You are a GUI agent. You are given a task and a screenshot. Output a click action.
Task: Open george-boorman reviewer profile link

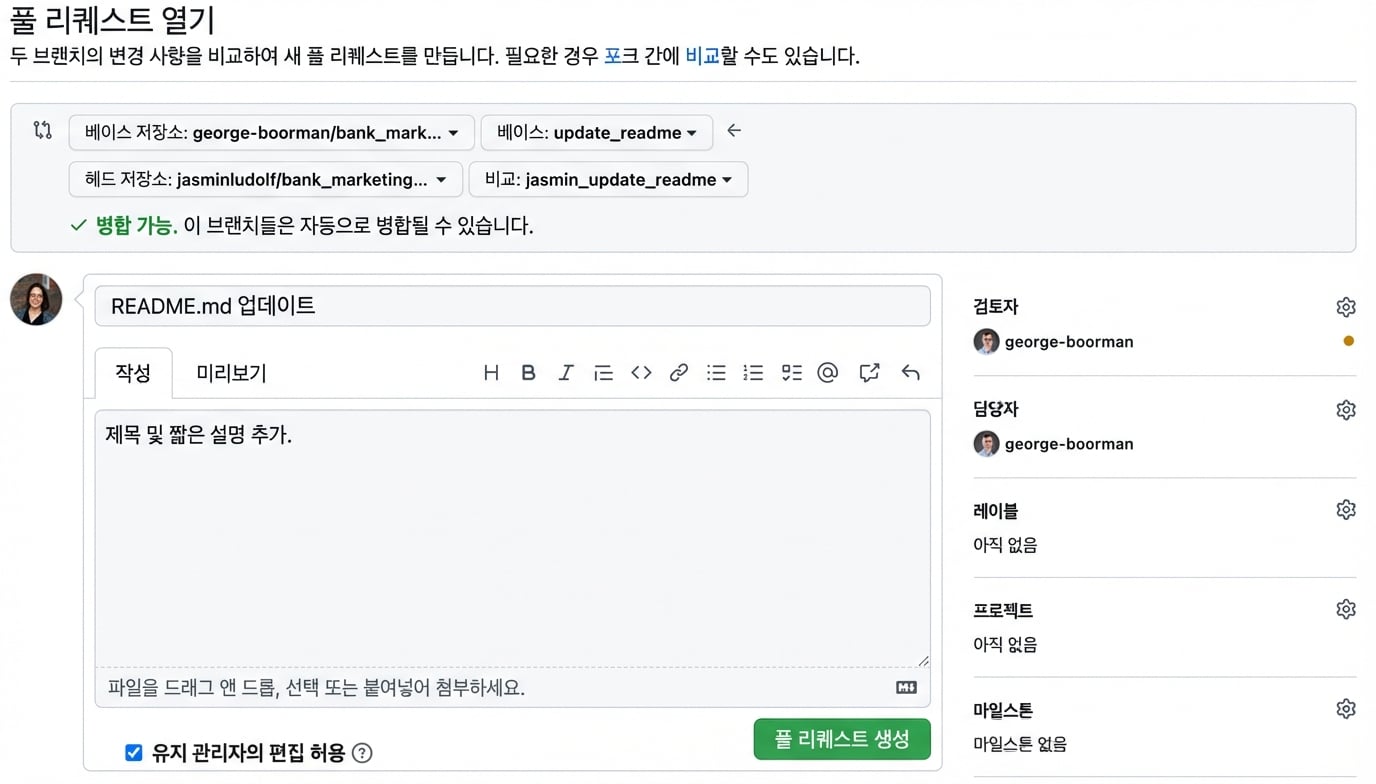1069,342
